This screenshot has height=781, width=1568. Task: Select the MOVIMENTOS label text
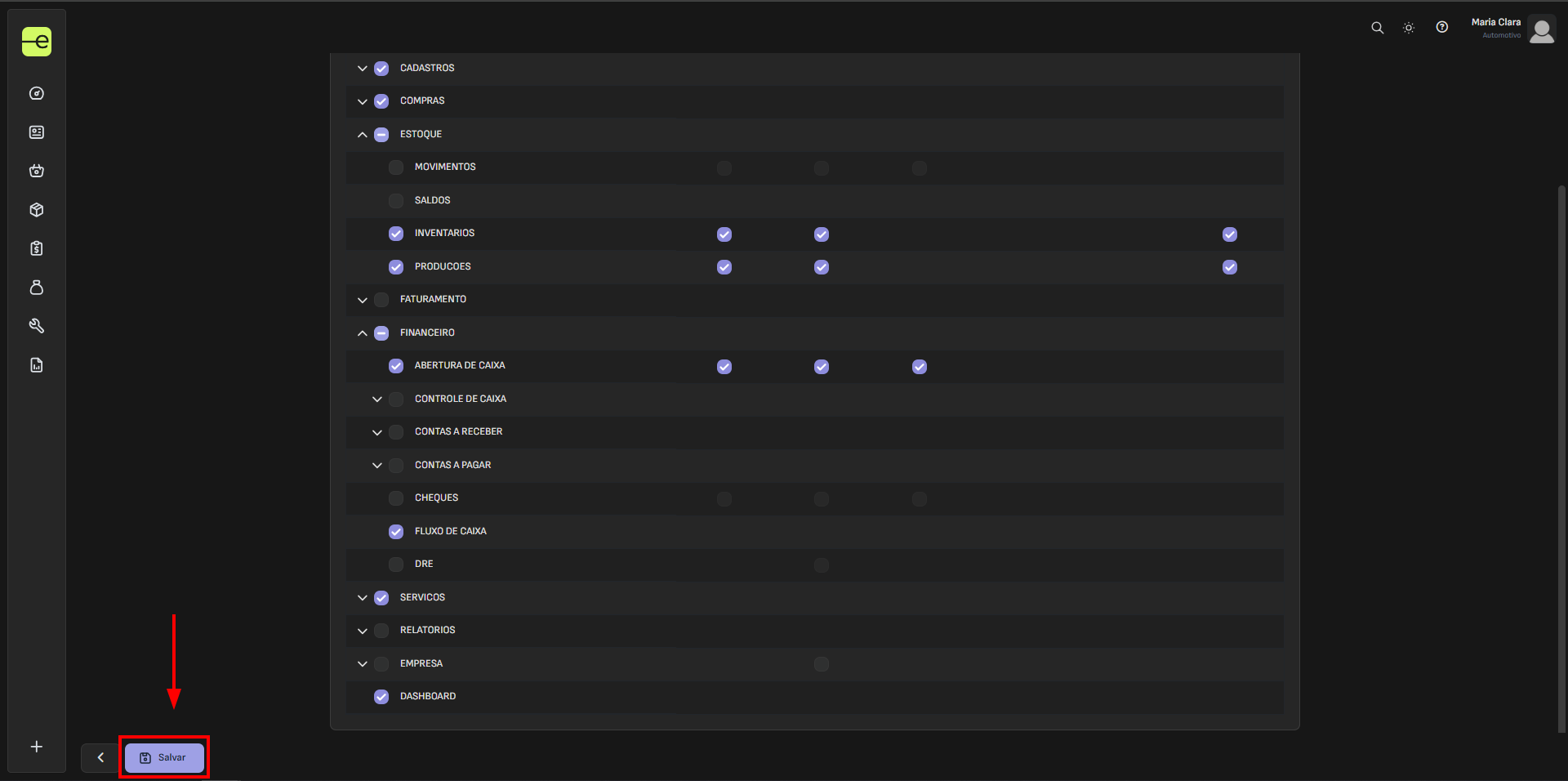point(445,167)
